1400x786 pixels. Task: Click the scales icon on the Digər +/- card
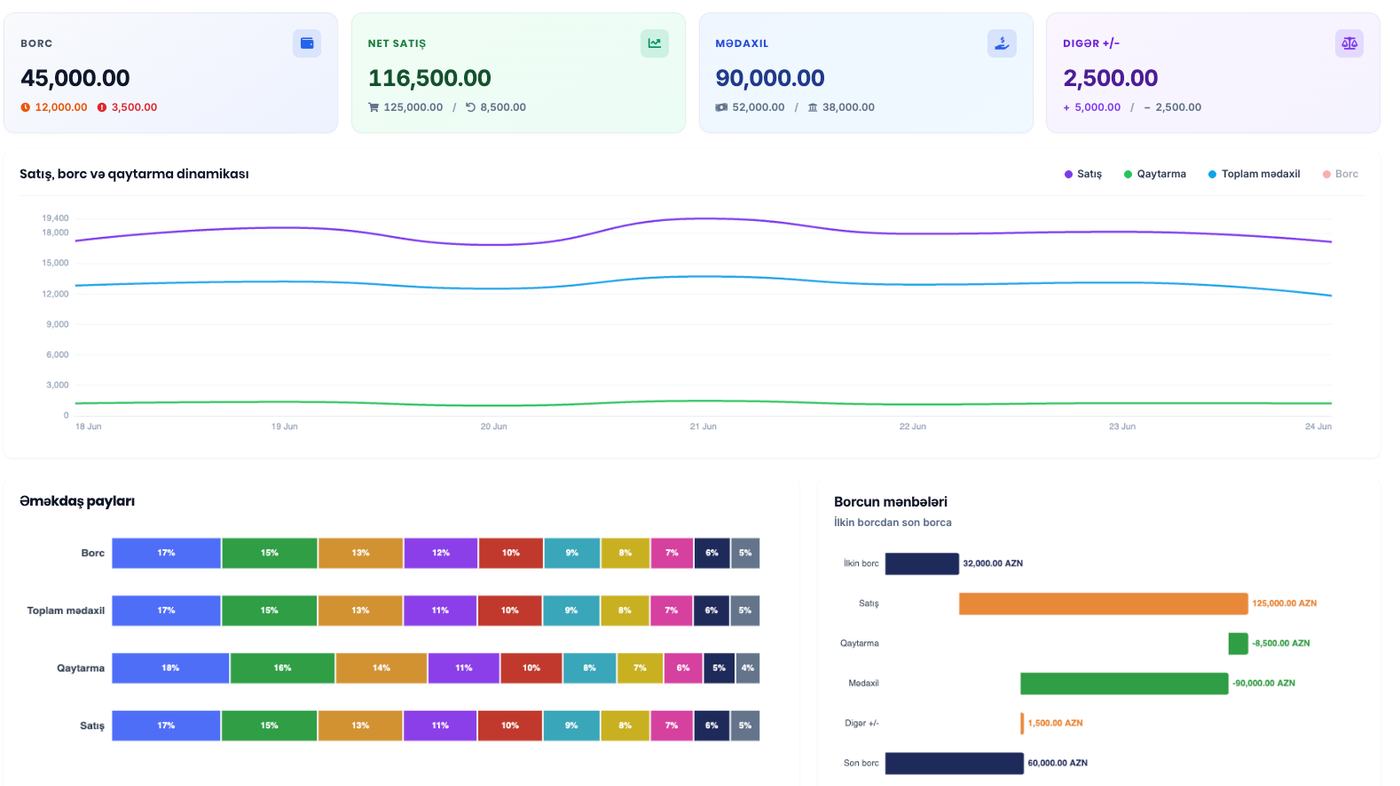pos(1349,43)
